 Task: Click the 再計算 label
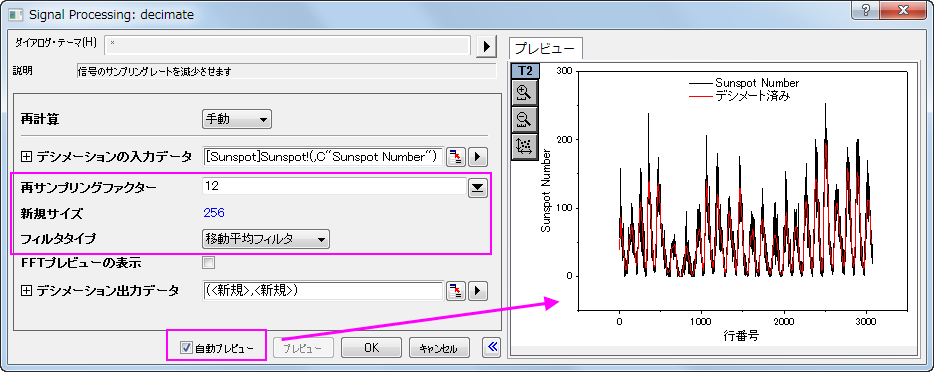(40, 120)
